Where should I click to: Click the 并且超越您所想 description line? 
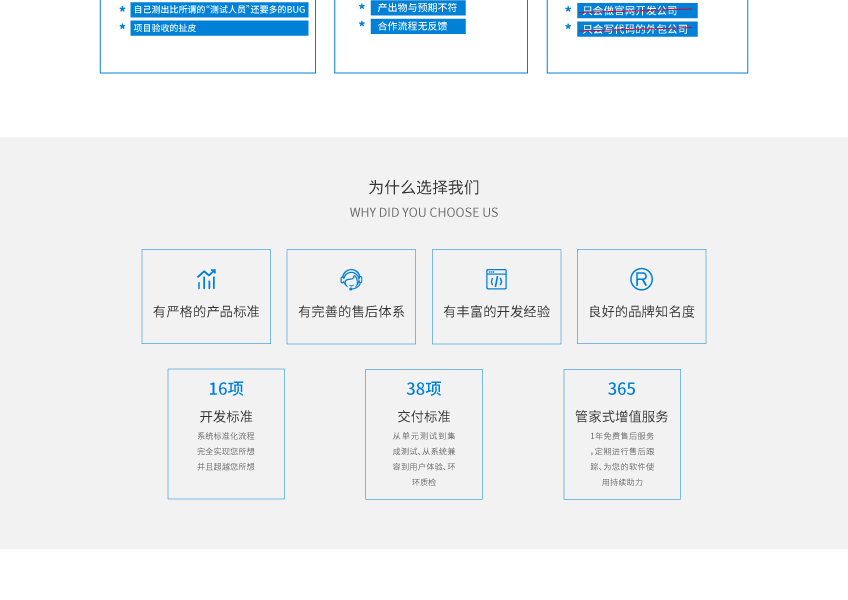[226, 467]
